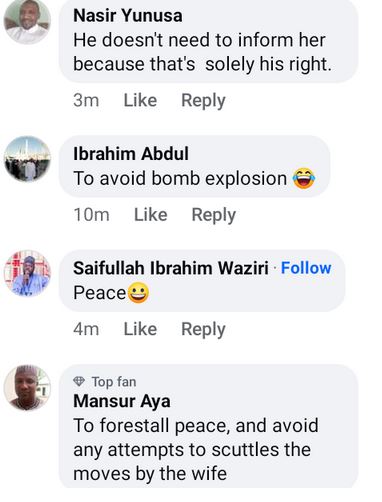
Task: Click the grinning emoji after Peace
Action: pyautogui.click(x=138, y=293)
